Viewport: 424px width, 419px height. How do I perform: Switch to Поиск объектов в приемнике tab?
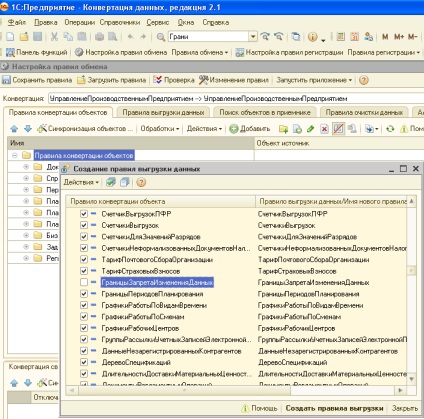265,112
